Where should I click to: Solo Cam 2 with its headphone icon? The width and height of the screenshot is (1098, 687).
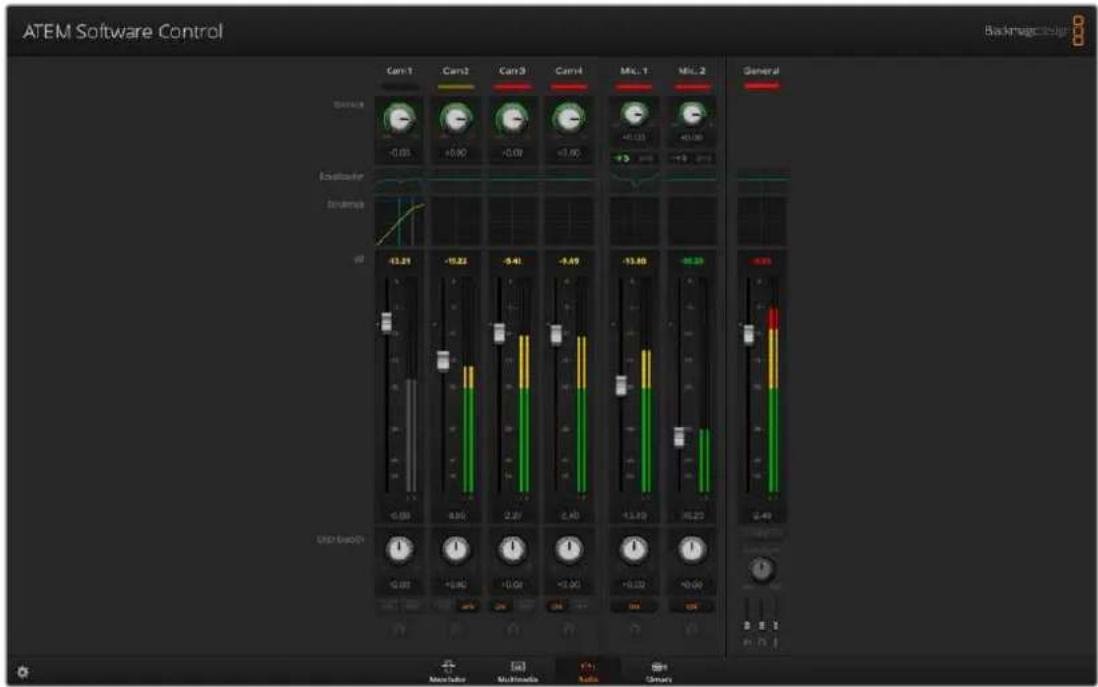[456, 630]
